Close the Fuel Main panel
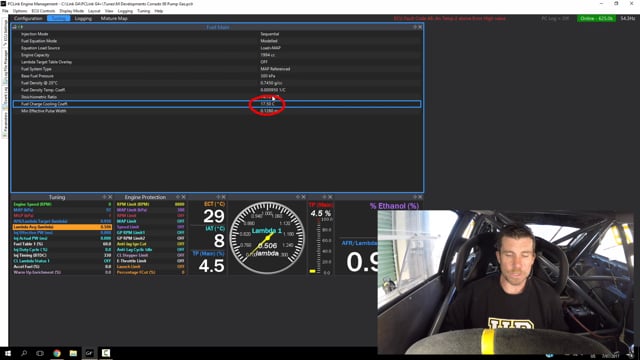 (x=420, y=27)
